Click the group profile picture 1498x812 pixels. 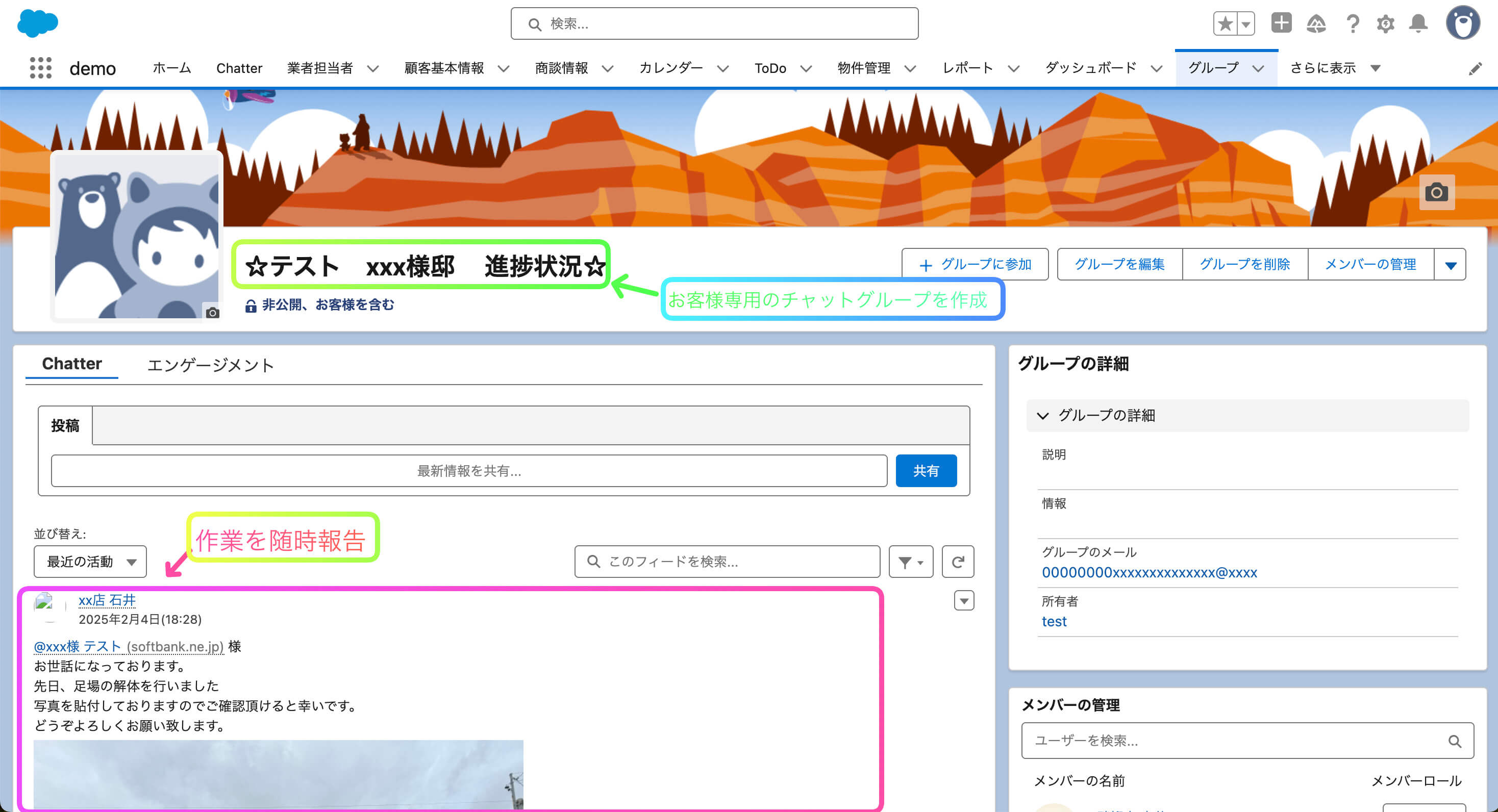coord(137,236)
